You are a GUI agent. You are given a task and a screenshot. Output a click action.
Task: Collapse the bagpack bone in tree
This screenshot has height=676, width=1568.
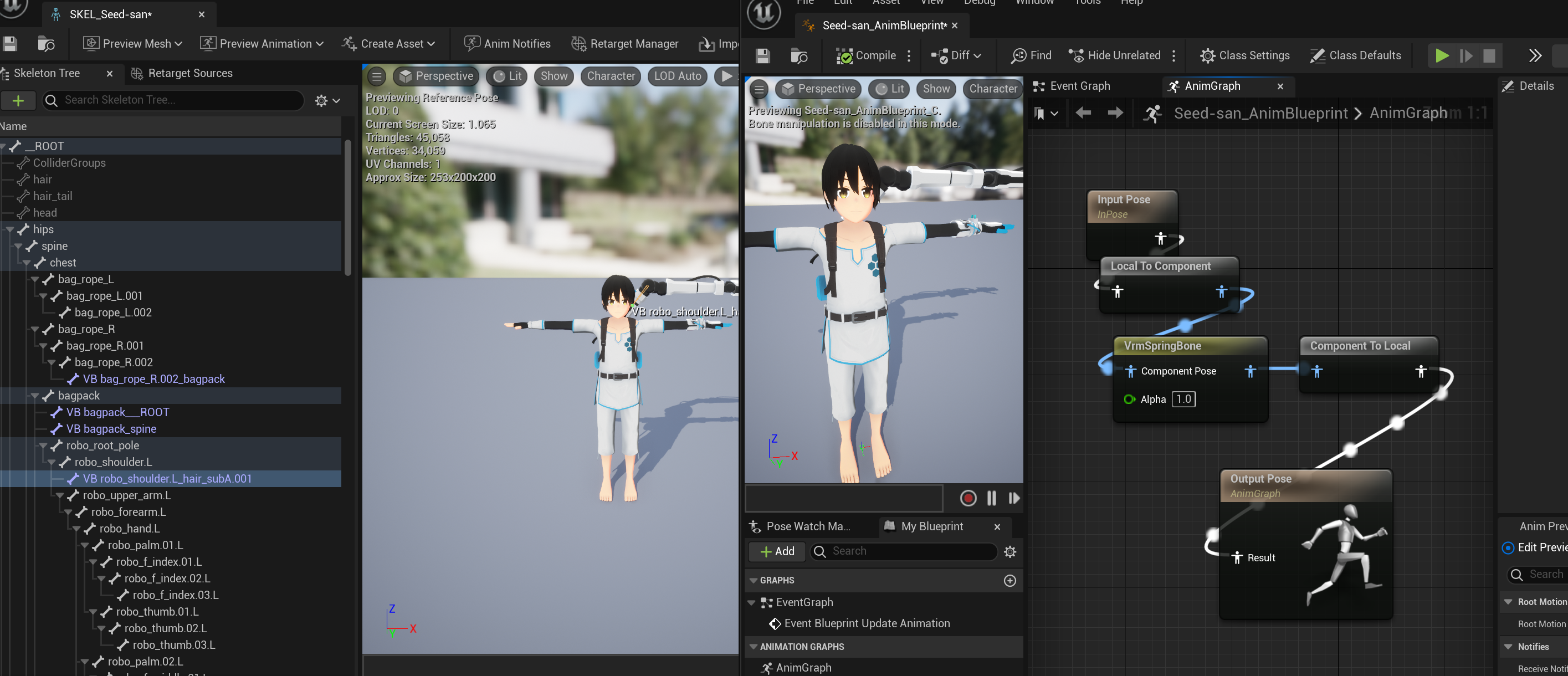pos(35,396)
